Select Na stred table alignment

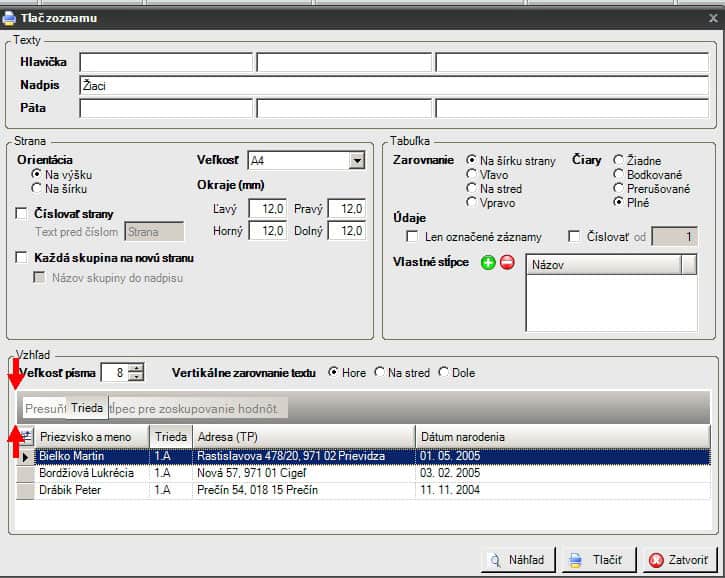tap(471, 188)
